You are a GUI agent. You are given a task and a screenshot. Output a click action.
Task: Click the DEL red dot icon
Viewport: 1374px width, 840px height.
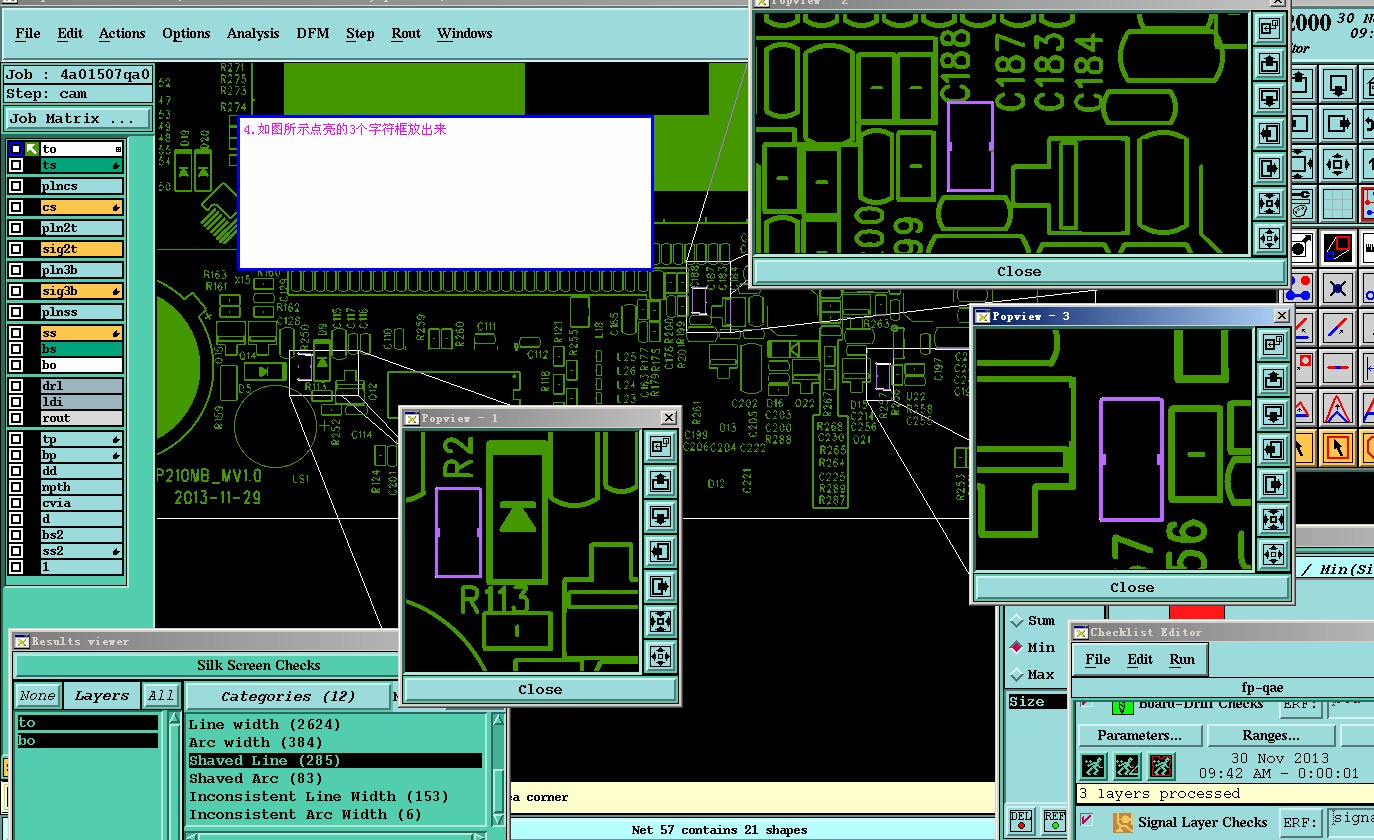click(x=1021, y=821)
